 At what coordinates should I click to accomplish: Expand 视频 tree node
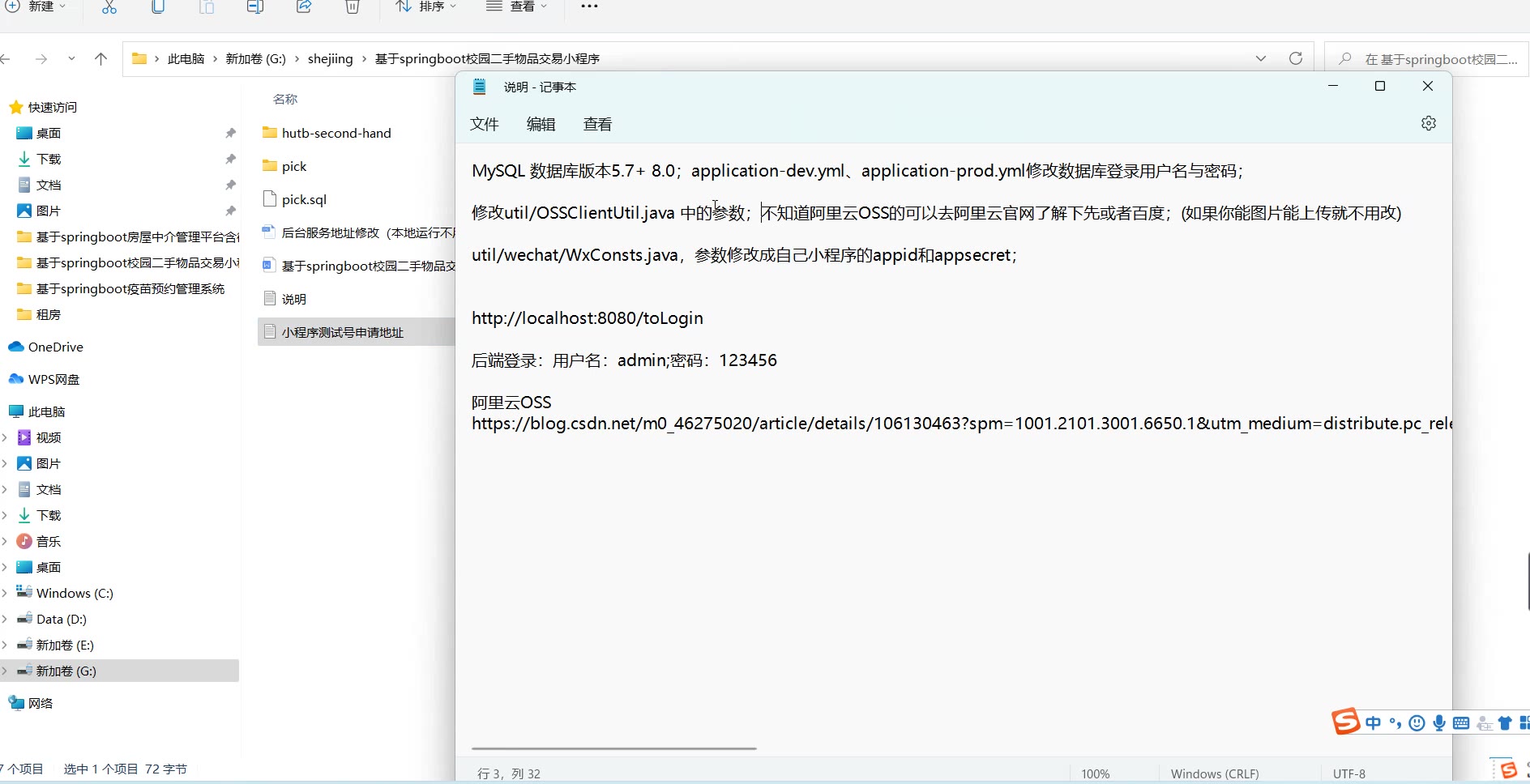pos(5,438)
